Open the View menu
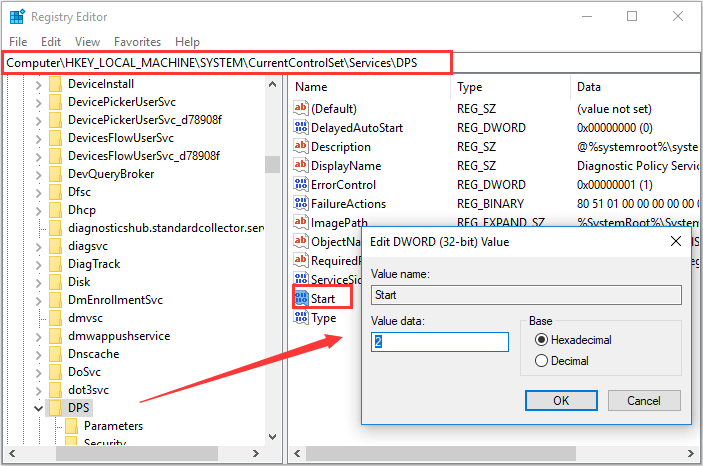The width and height of the screenshot is (703, 466). point(87,42)
